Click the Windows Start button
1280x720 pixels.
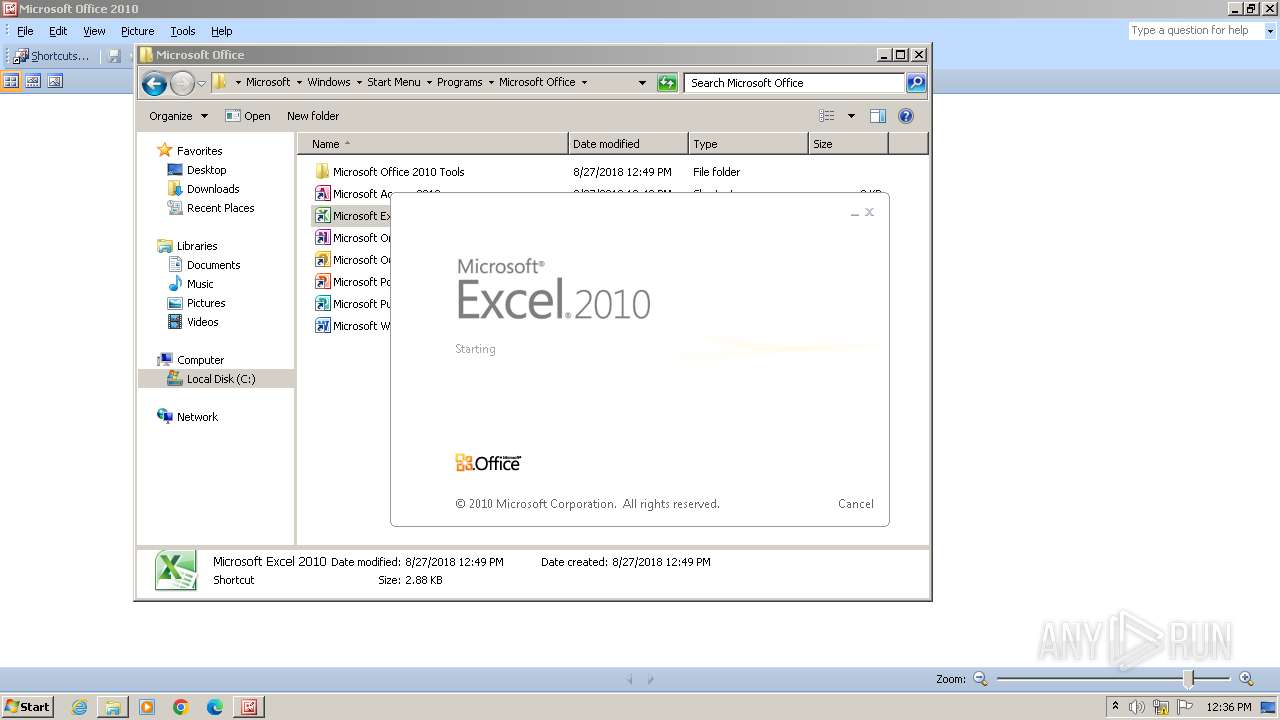click(27, 707)
